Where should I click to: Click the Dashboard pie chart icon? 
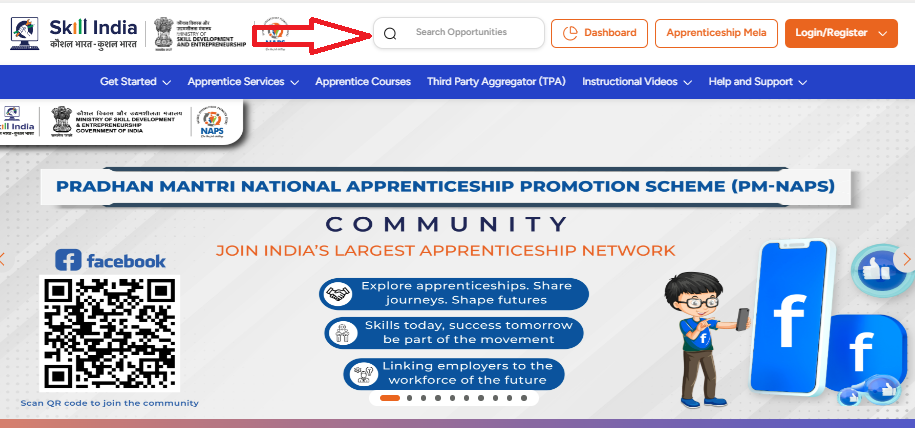[x=570, y=33]
